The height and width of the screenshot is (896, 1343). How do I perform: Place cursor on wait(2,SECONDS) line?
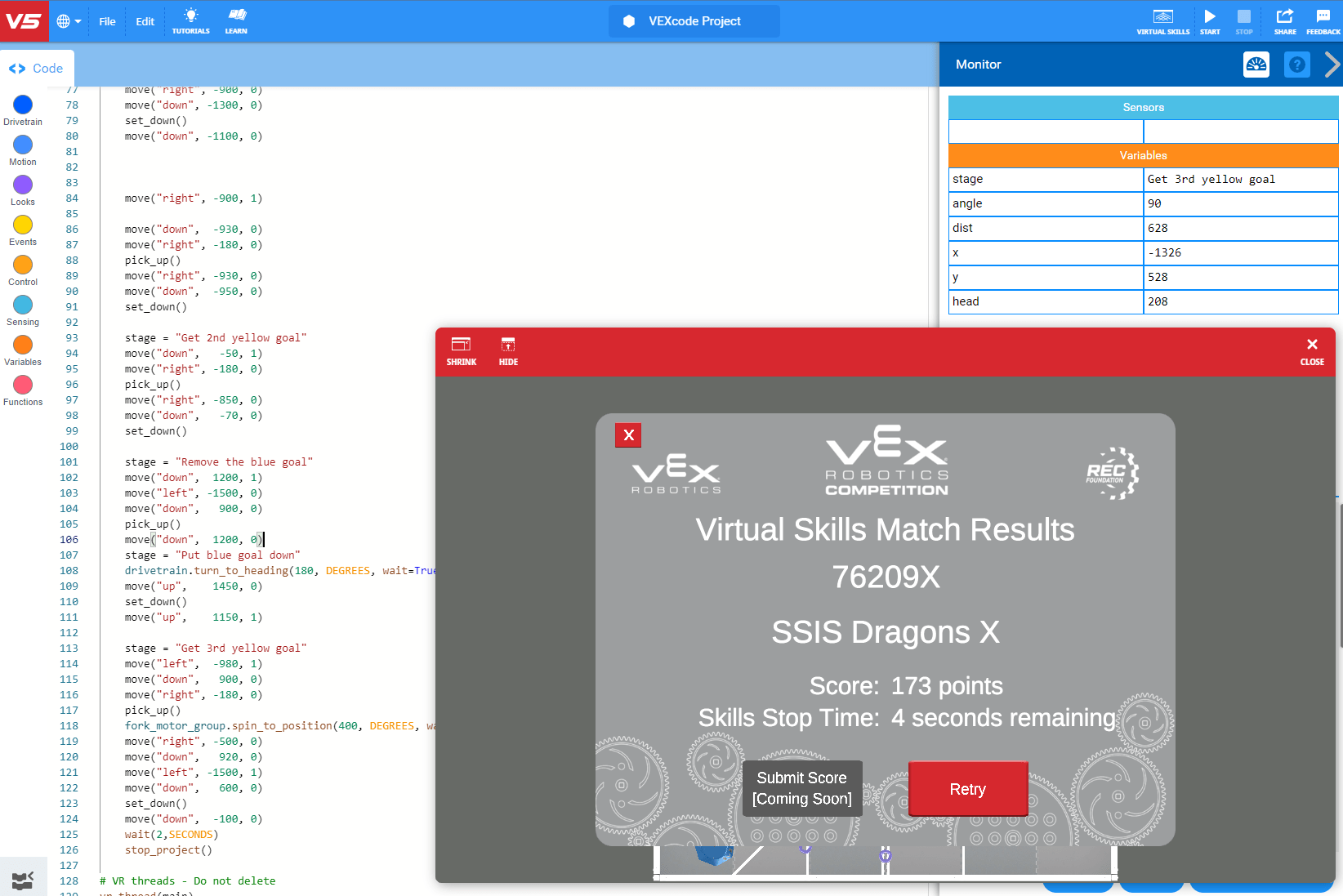tap(172, 835)
